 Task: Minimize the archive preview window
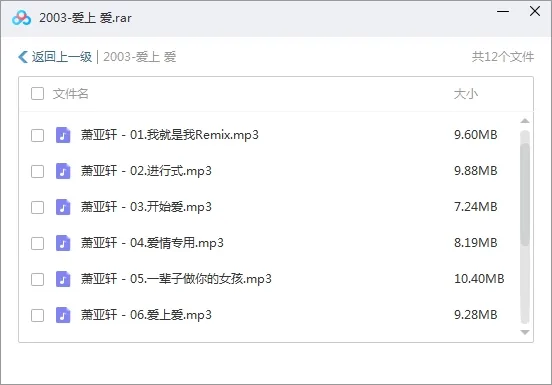pyautogui.click(x=503, y=12)
